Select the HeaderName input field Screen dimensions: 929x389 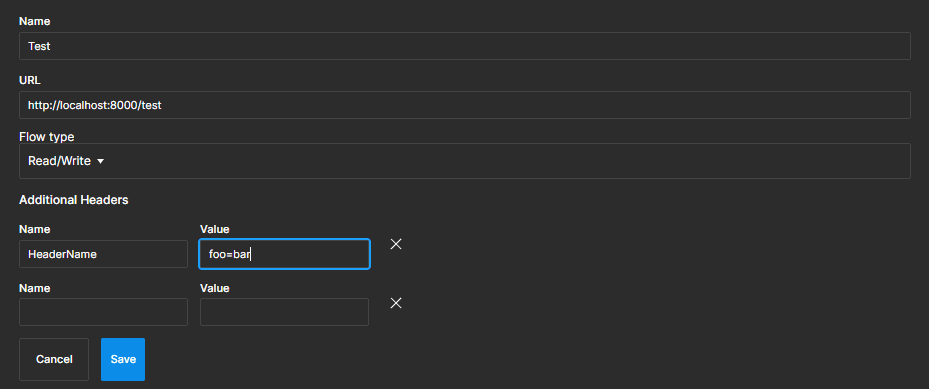(103, 254)
